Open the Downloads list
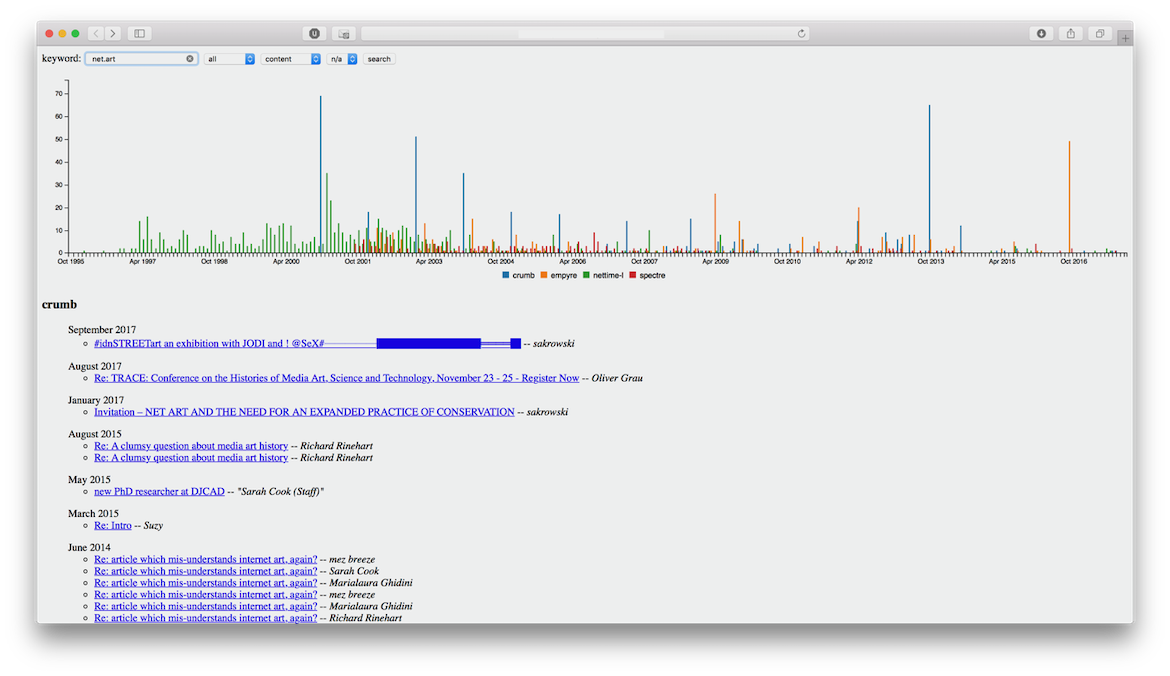1170x676 pixels. tap(1041, 33)
